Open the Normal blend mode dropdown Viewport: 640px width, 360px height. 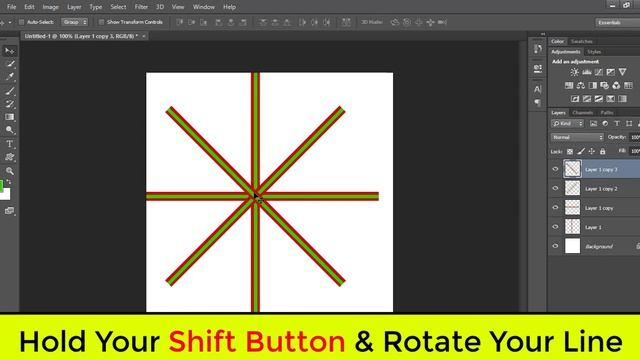(x=577, y=138)
